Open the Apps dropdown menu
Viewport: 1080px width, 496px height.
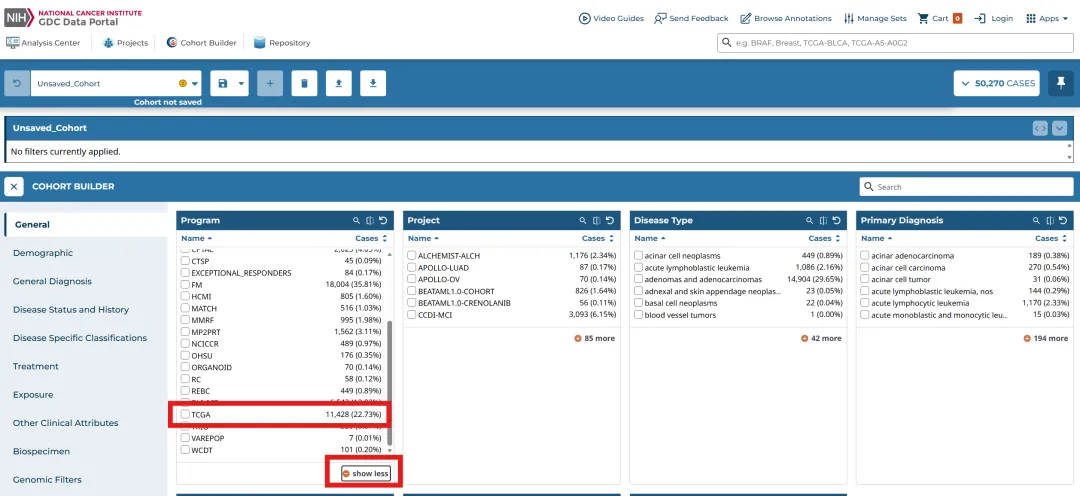(x=1047, y=19)
